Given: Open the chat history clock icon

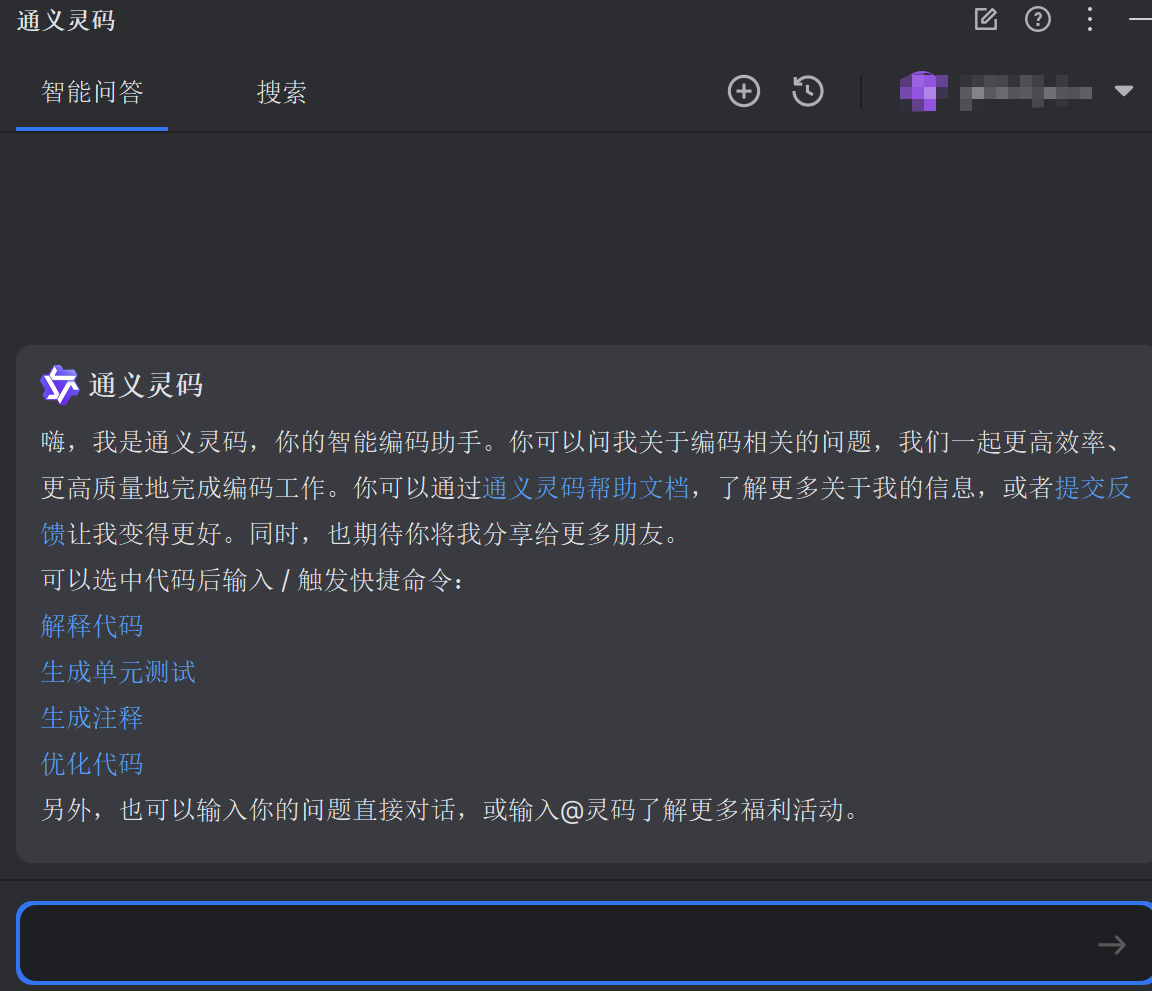Looking at the screenshot, I should coord(807,92).
